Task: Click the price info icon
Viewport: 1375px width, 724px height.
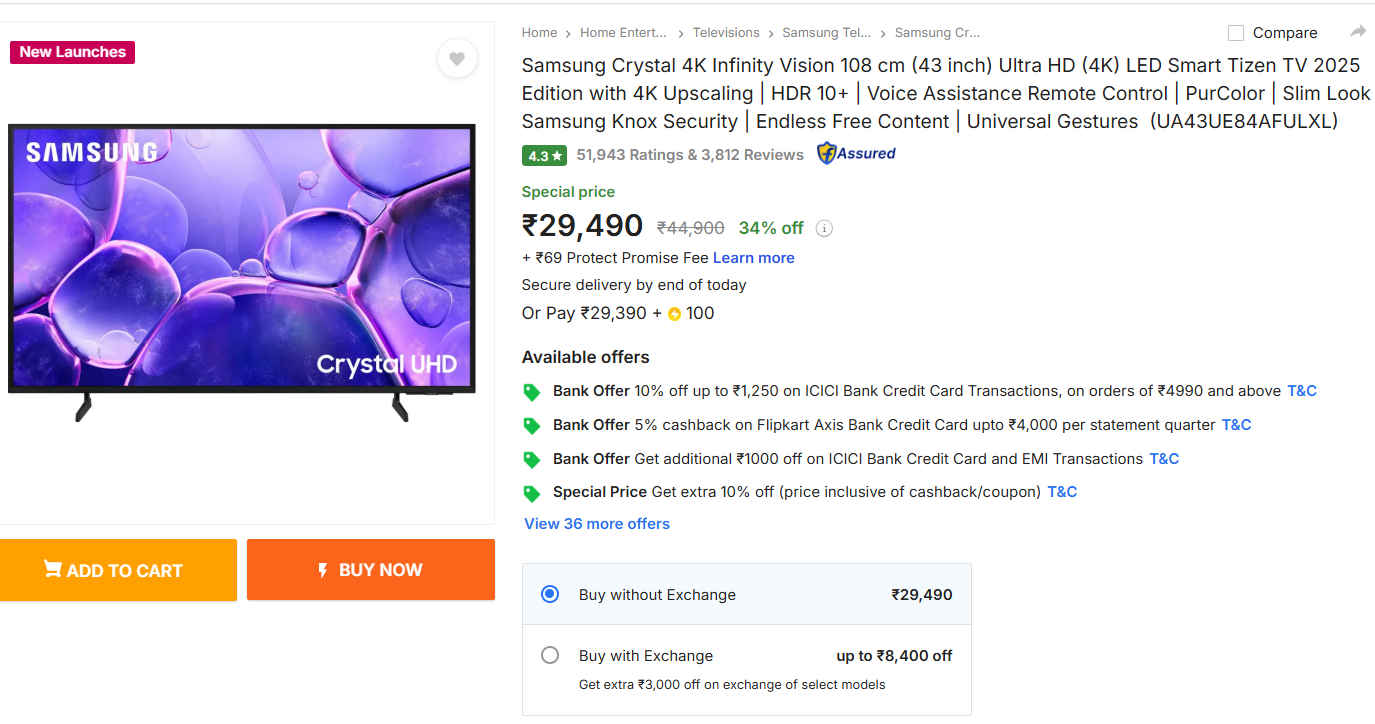Action: pos(824,228)
